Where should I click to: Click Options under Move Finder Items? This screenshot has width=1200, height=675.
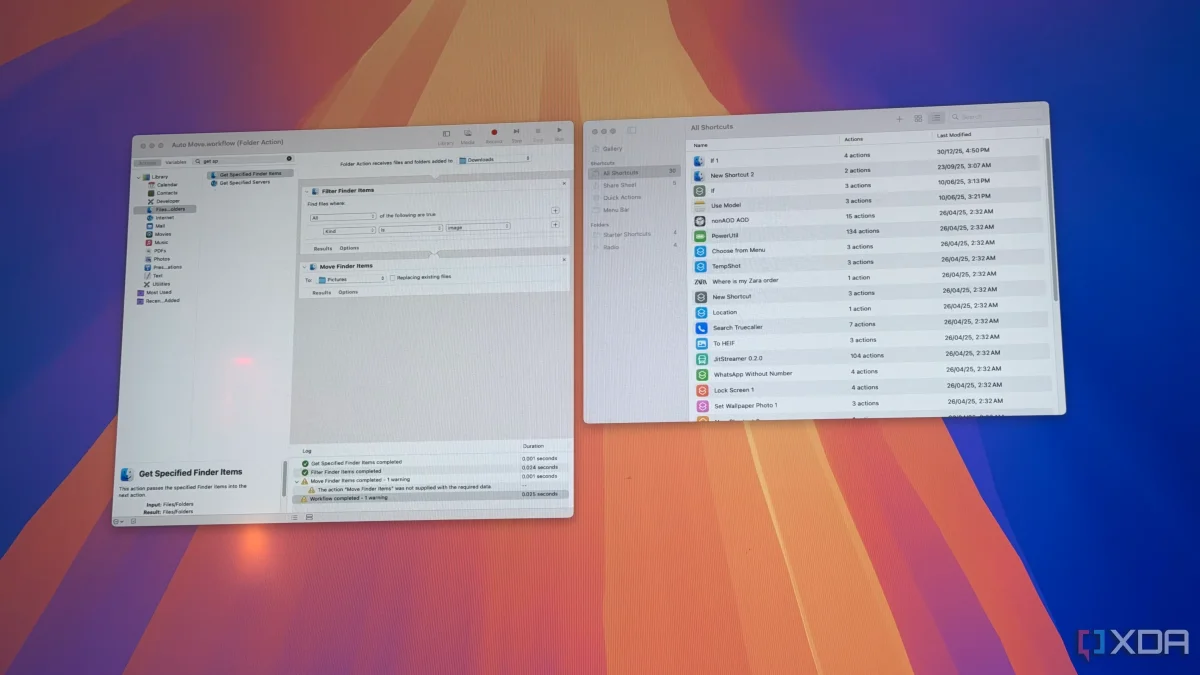tap(348, 292)
